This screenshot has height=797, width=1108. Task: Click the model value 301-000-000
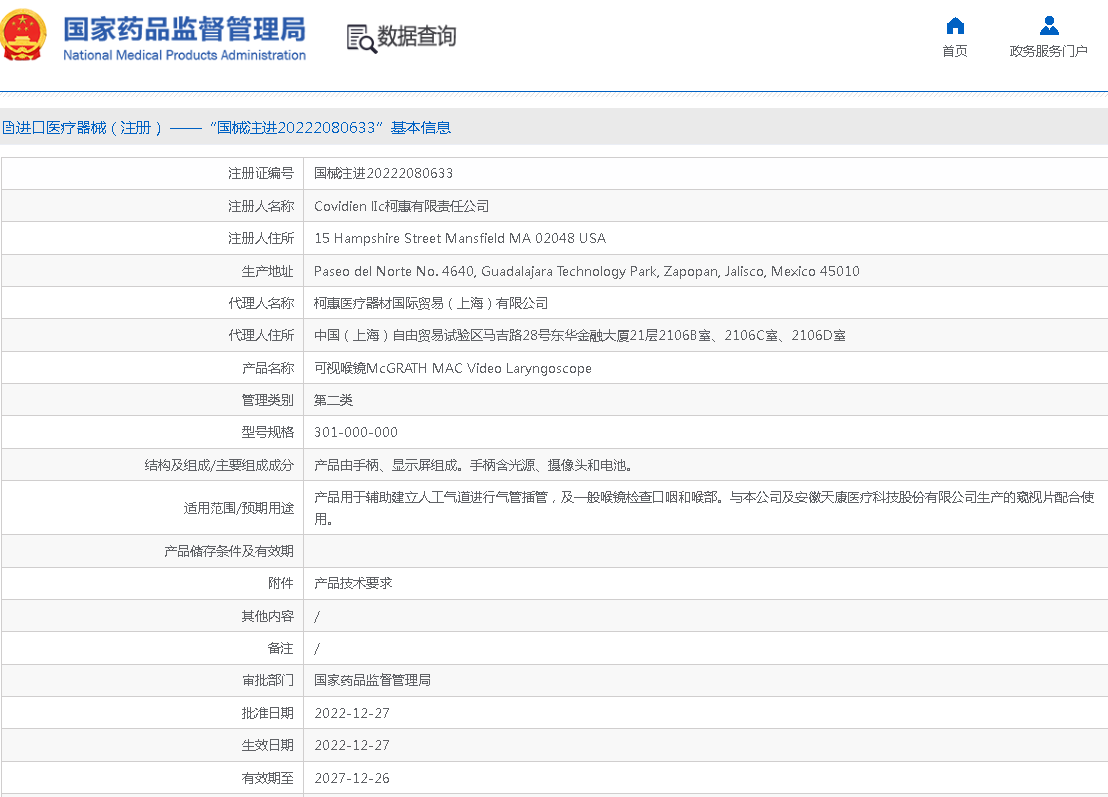point(355,433)
